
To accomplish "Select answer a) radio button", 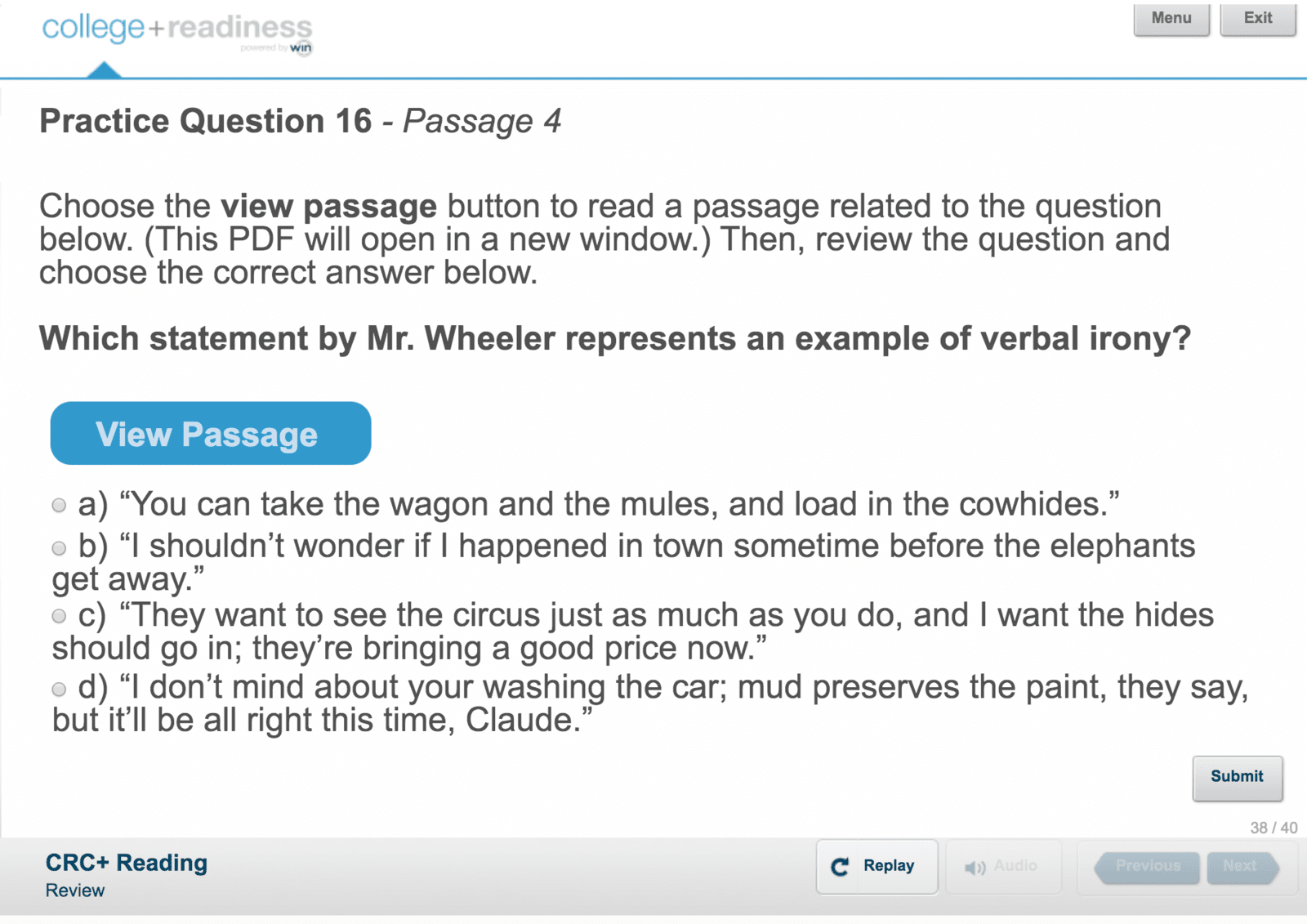I will pos(59,506).
